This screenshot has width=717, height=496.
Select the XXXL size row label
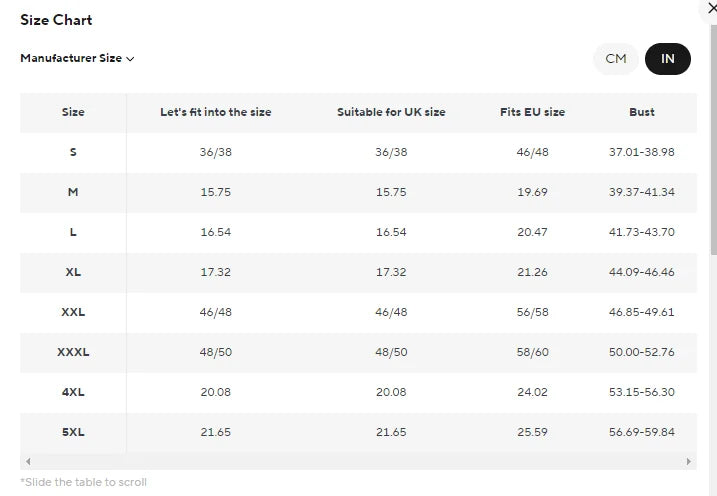[73, 352]
